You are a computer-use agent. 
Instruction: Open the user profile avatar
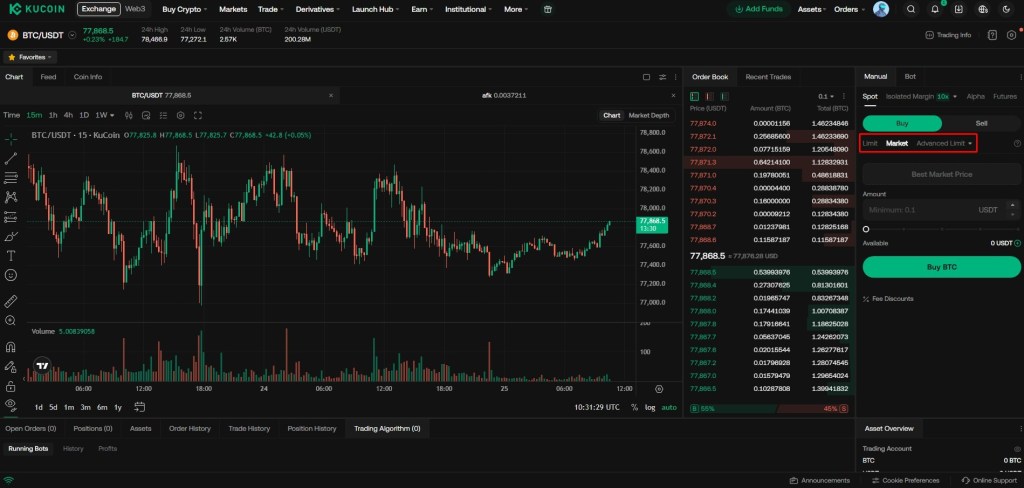tap(881, 9)
